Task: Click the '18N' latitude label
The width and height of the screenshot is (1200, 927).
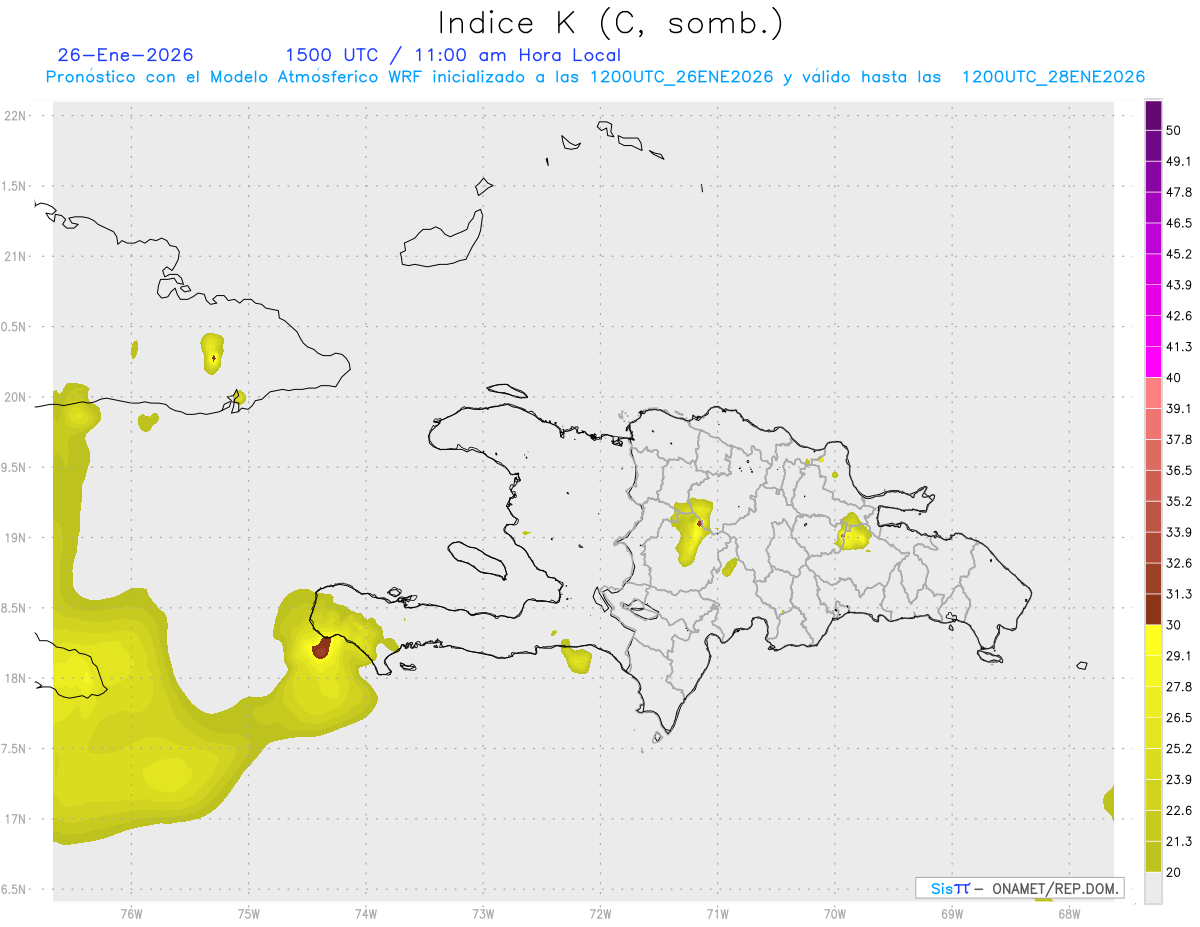Action: (17, 678)
